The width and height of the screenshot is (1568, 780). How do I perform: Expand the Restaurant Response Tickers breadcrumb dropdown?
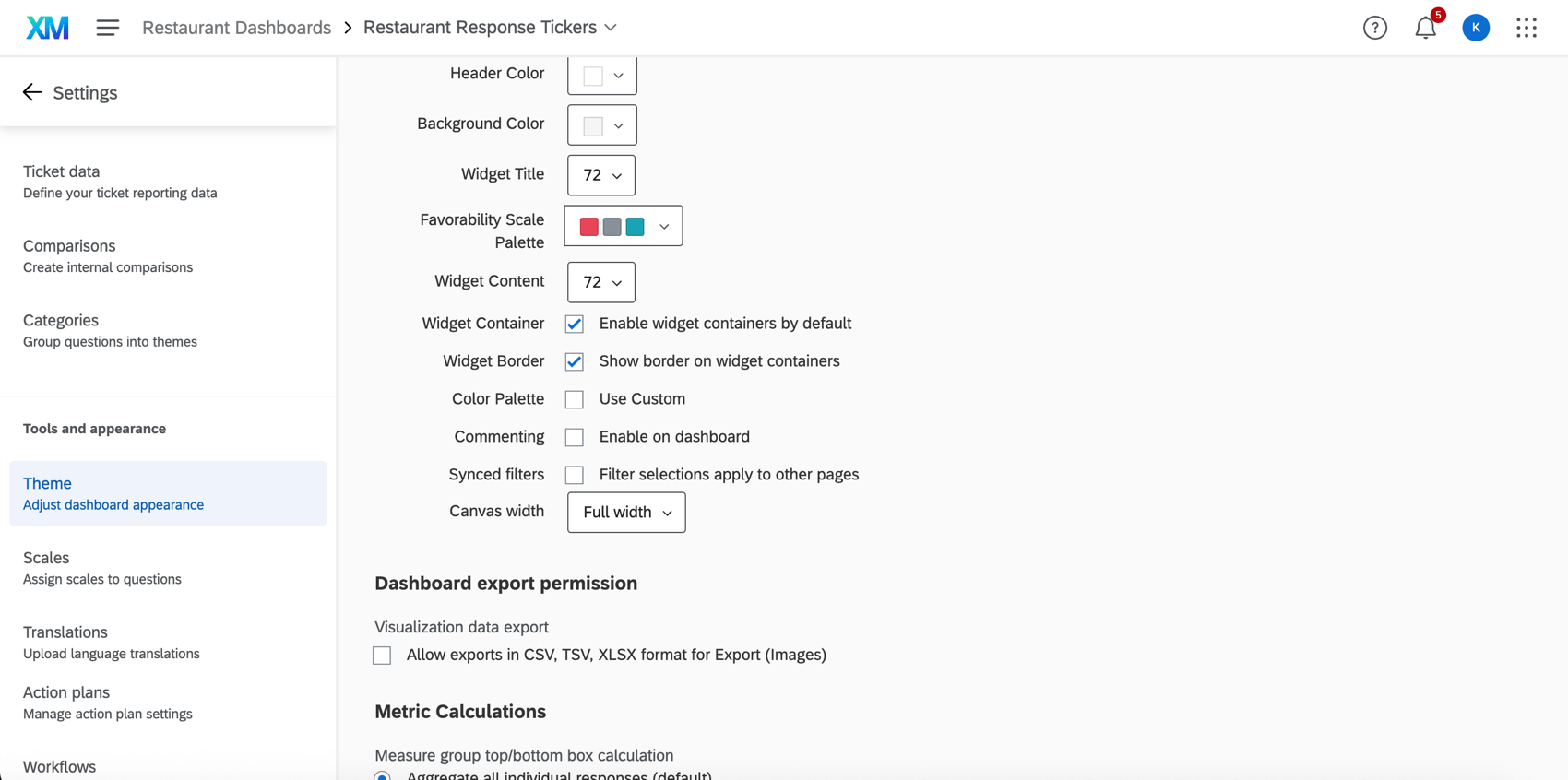click(611, 28)
